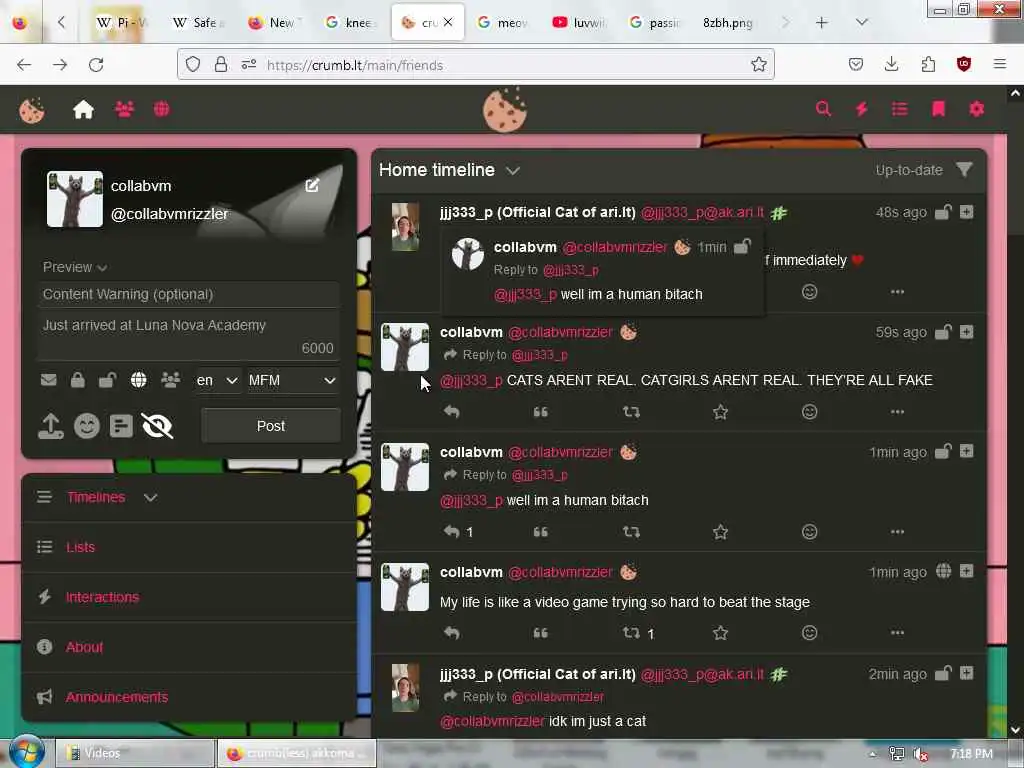Open more options on video game post
The height and width of the screenshot is (768, 1024).
pyautogui.click(x=897, y=632)
